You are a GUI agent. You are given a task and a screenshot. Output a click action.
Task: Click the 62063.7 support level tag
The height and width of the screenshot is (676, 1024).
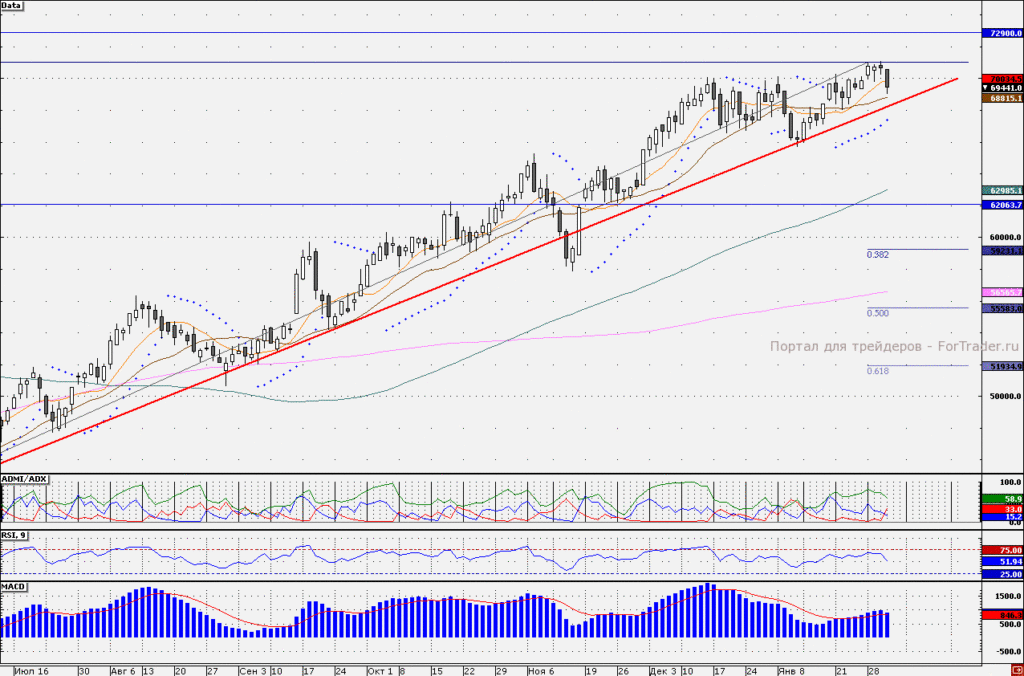click(1002, 205)
